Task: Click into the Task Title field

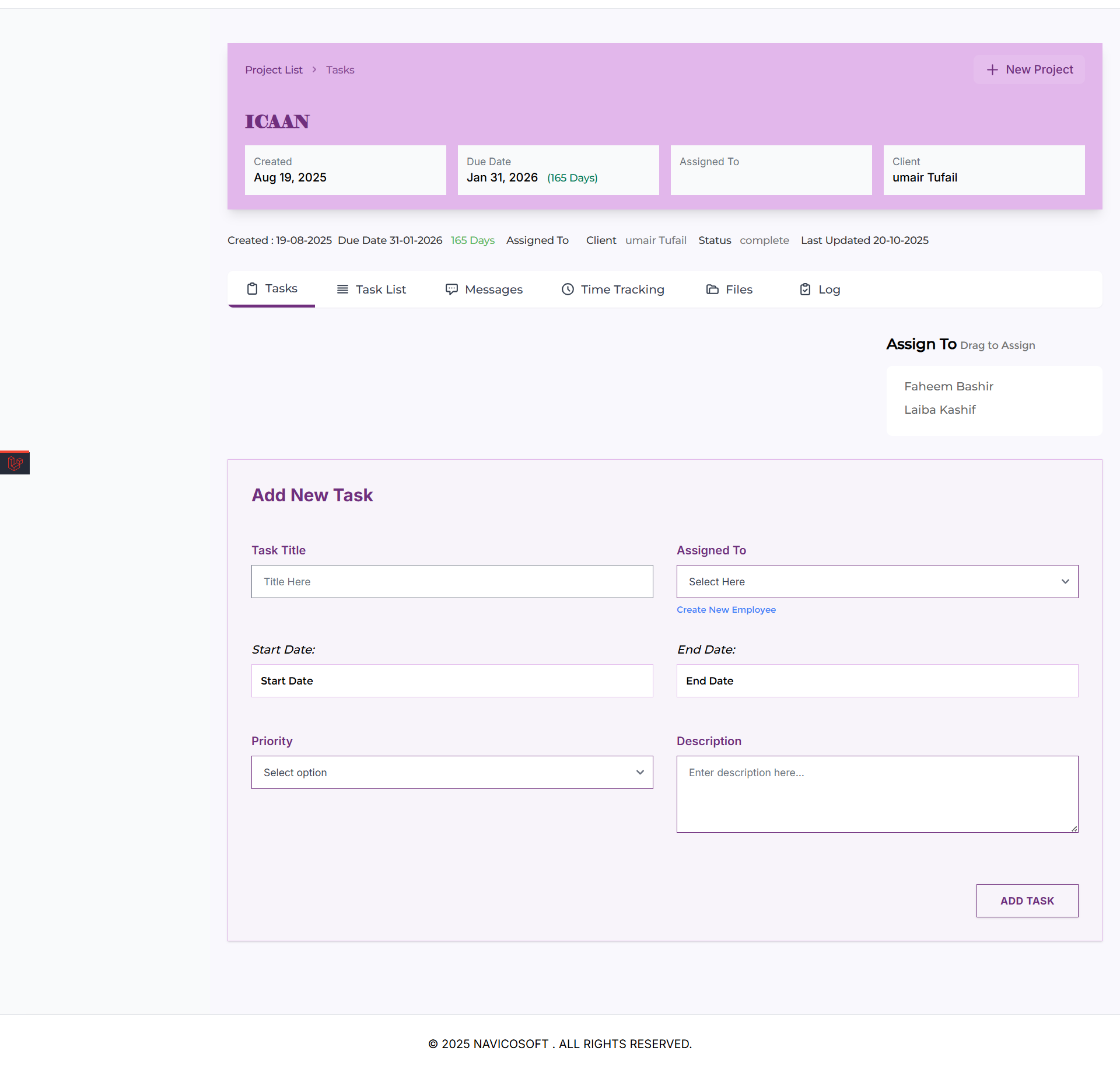Action: [x=452, y=582]
